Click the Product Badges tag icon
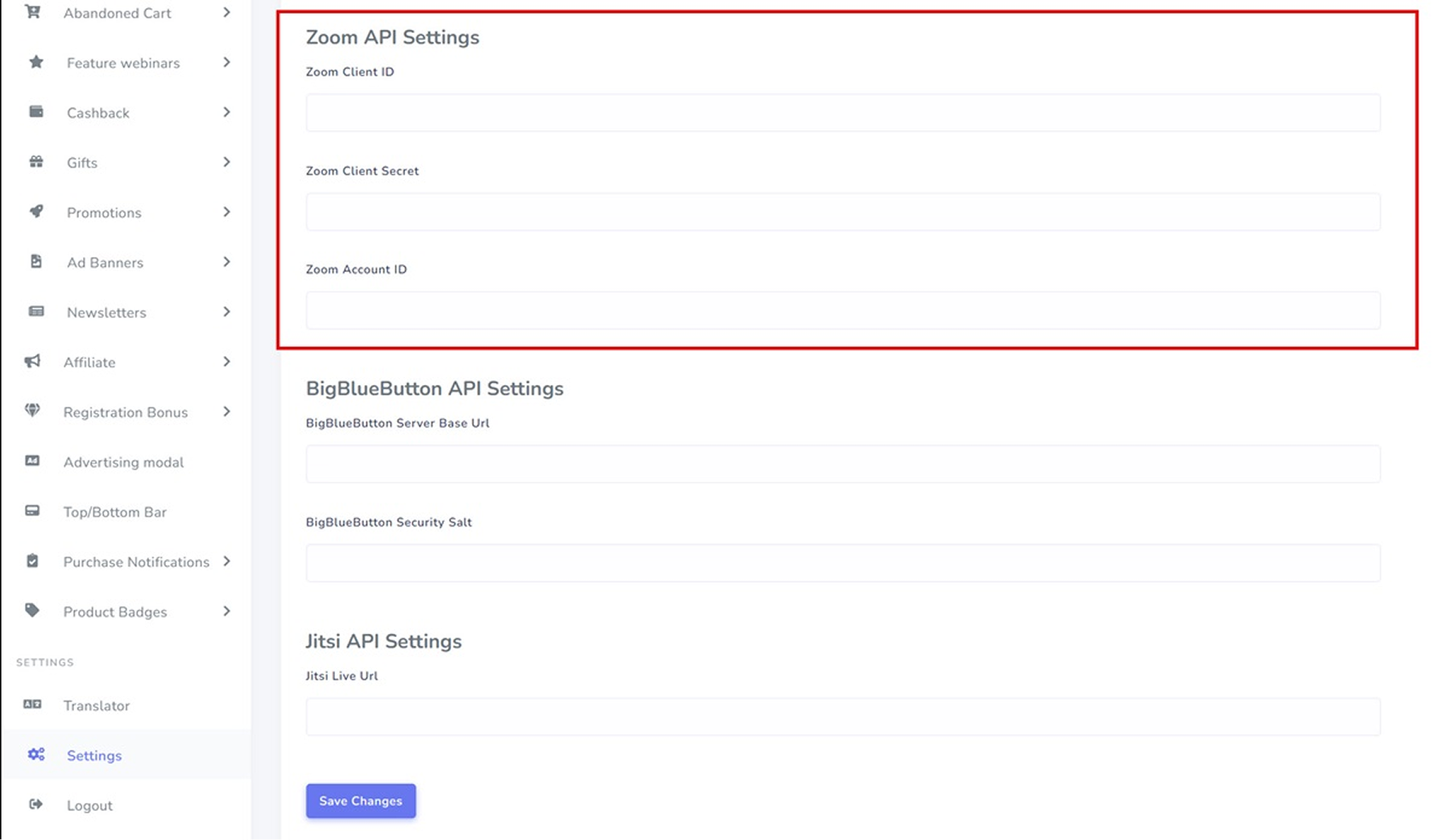This screenshot has height=840, width=1450. [32, 610]
